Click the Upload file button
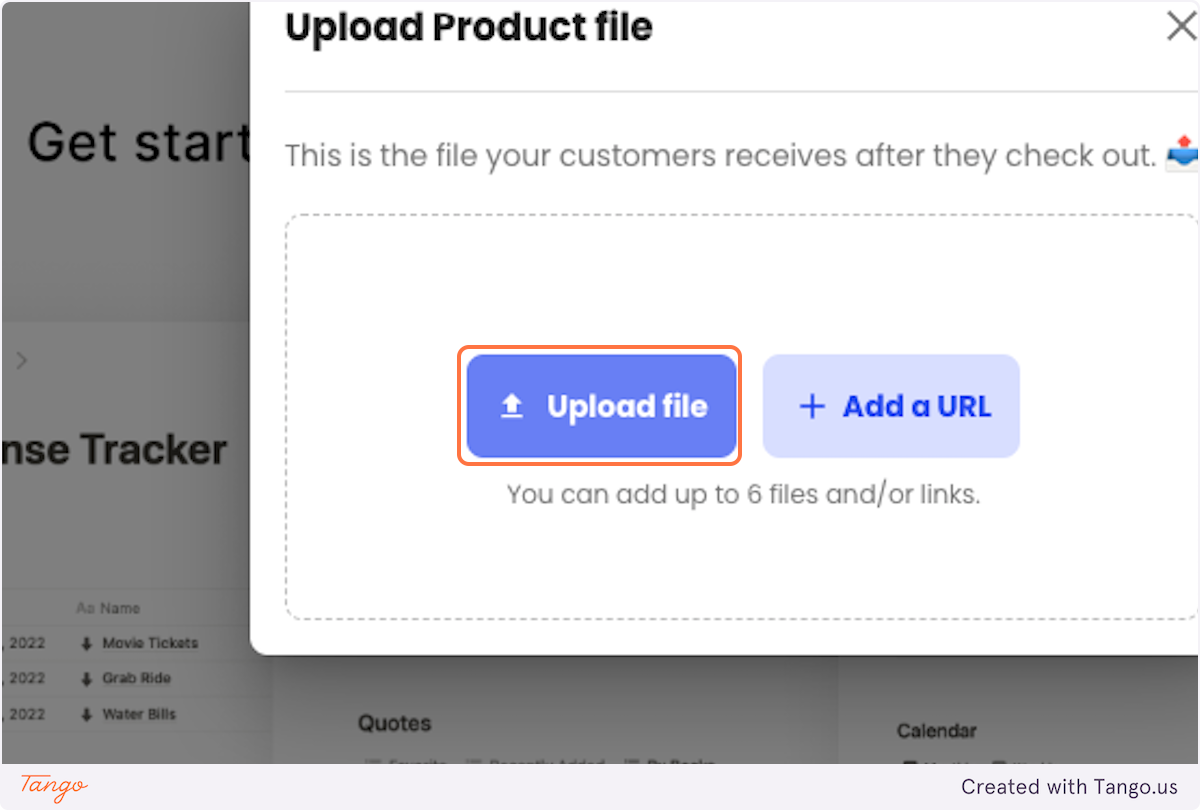Screen dimensions: 1200x810 pos(601,406)
